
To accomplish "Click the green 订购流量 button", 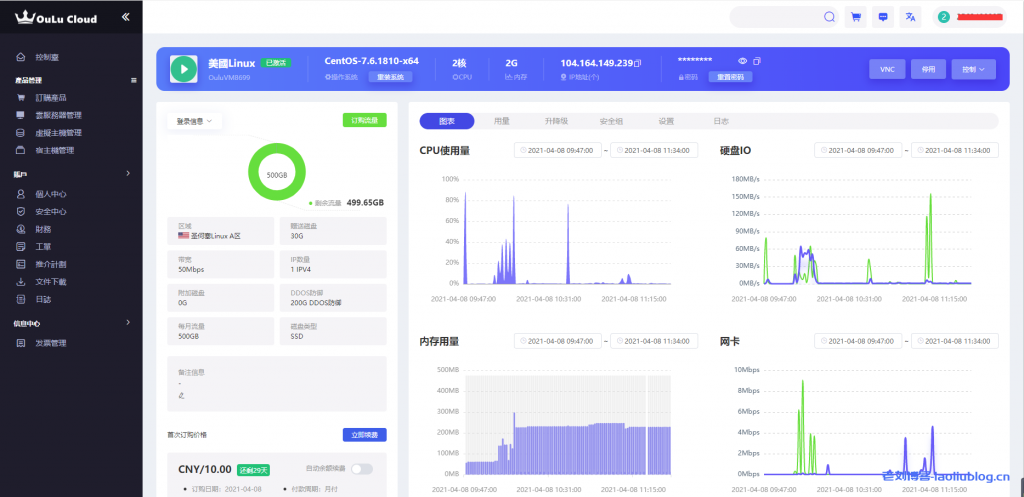I will pyautogui.click(x=364, y=120).
